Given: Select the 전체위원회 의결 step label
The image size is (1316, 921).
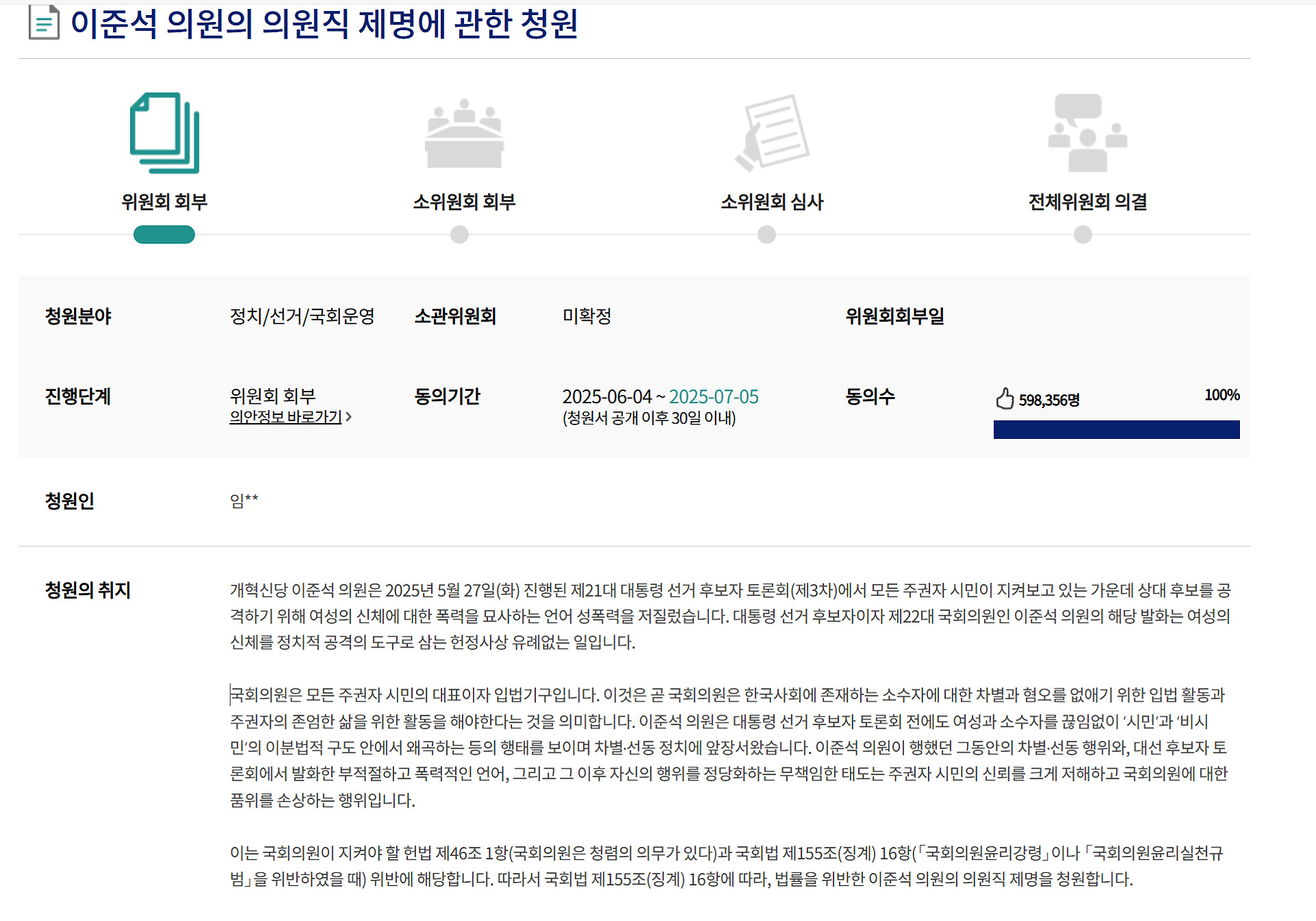Looking at the screenshot, I should point(1087,202).
